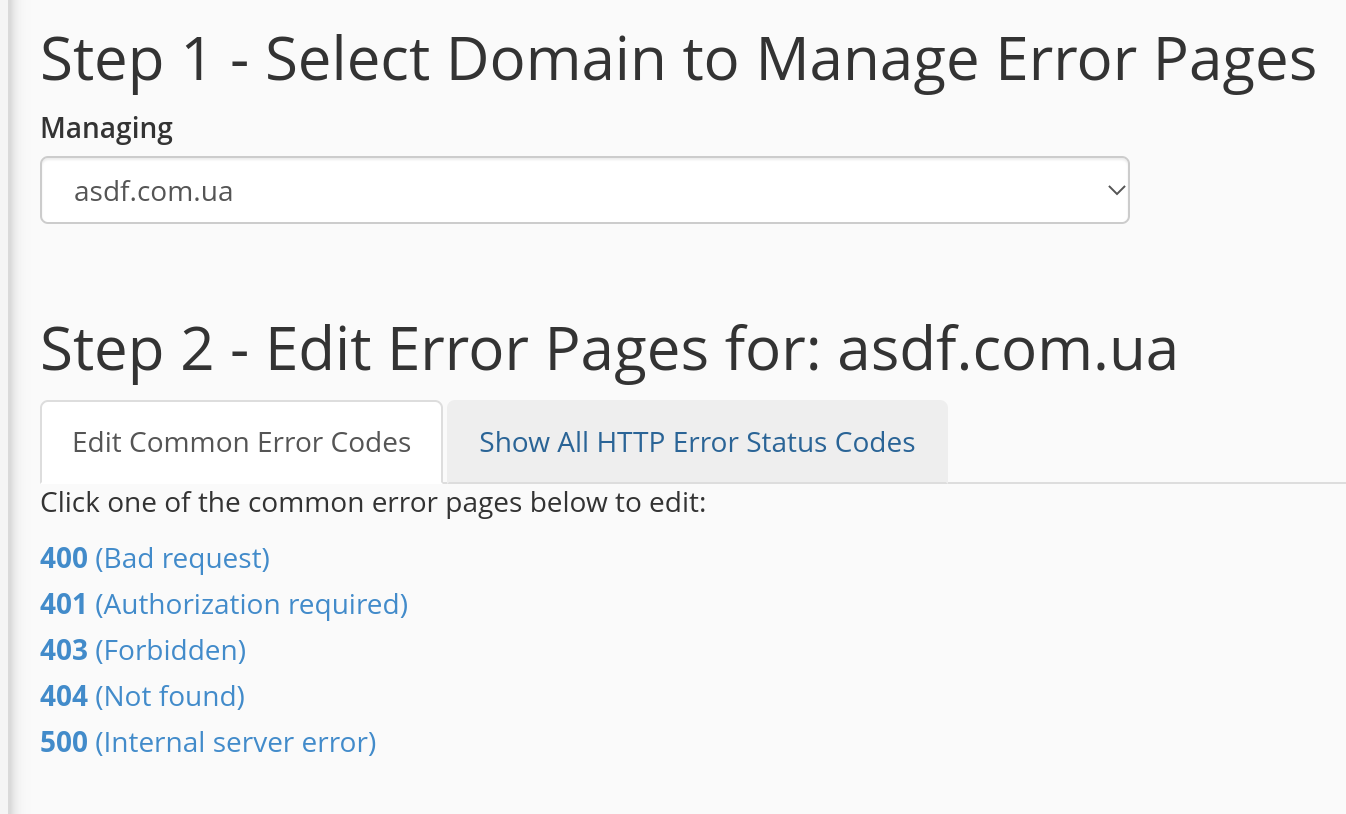Edit the 404 Not found page
Viewport: 1346px width, 814px height.
click(x=142, y=696)
